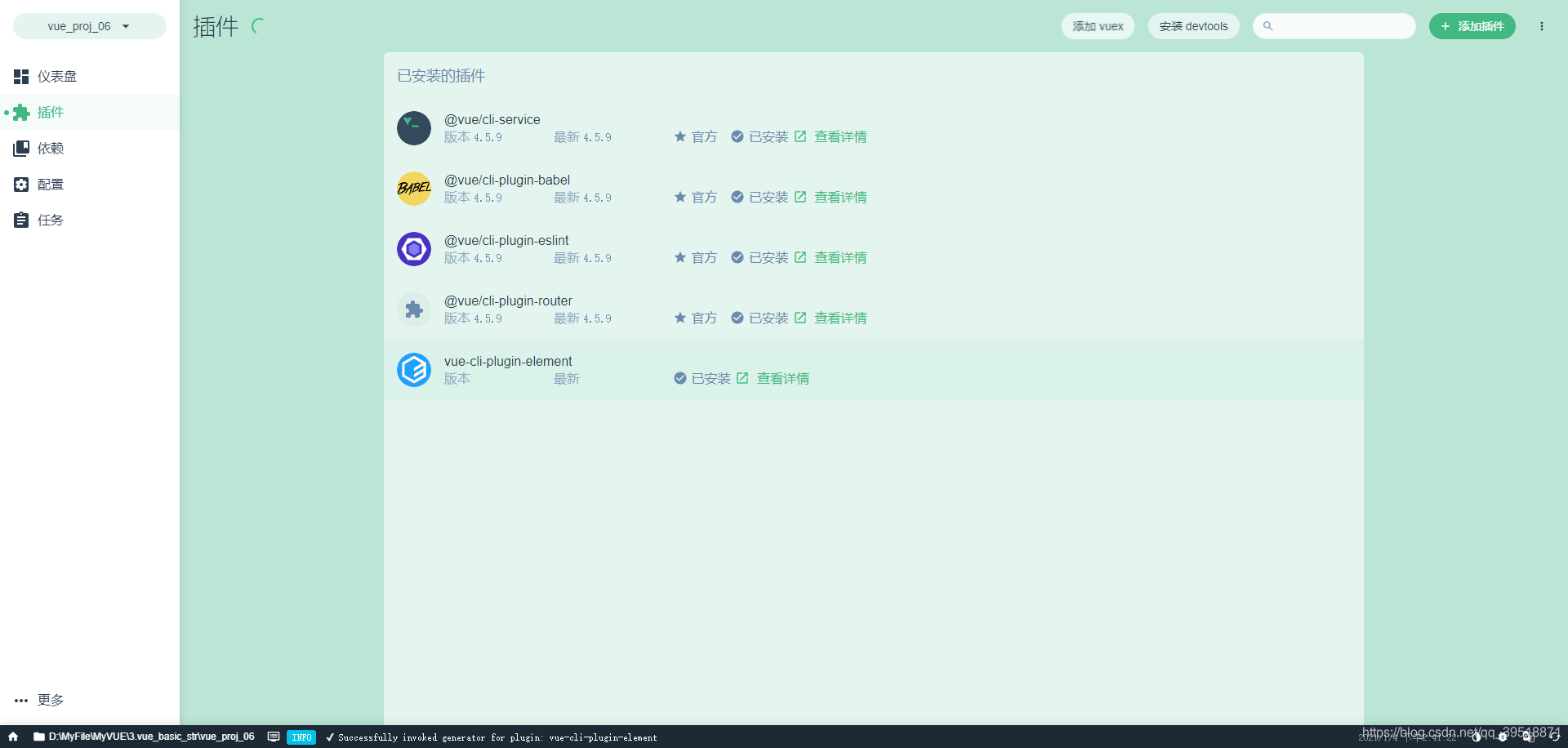The image size is (1568, 748).
Task: Click the INFO log badge
Action: pos(301,737)
